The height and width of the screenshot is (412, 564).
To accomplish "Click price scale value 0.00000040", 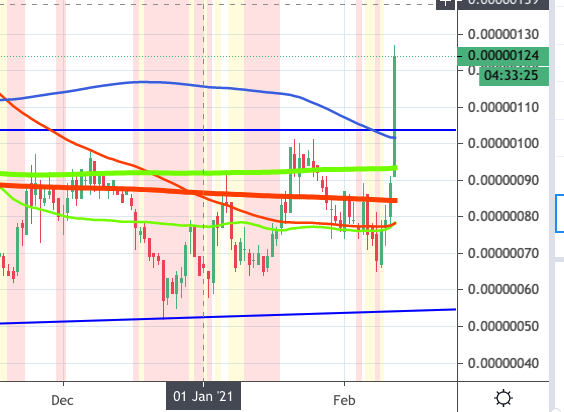I will [503, 363].
